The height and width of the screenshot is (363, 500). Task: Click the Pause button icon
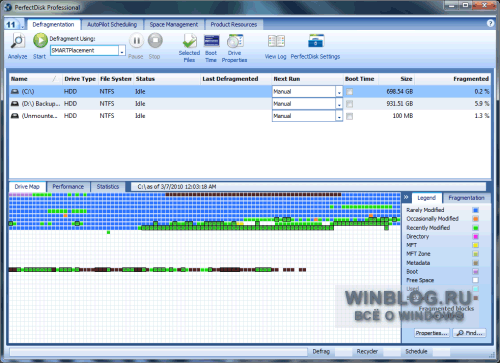coord(136,41)
